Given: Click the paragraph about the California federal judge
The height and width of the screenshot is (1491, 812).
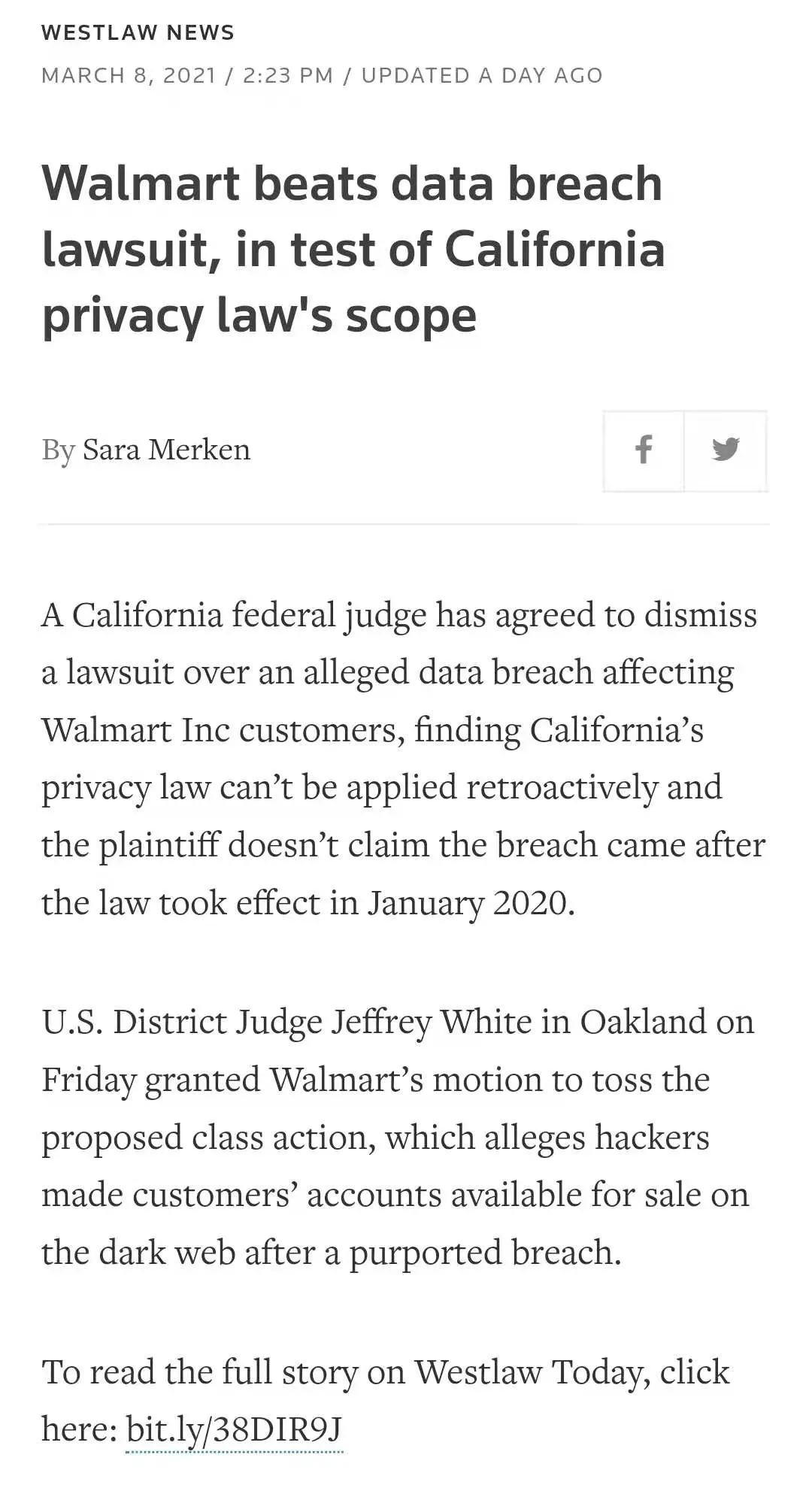Looking at the screenshot, I should pyautogui.click(x=404, y=759).
